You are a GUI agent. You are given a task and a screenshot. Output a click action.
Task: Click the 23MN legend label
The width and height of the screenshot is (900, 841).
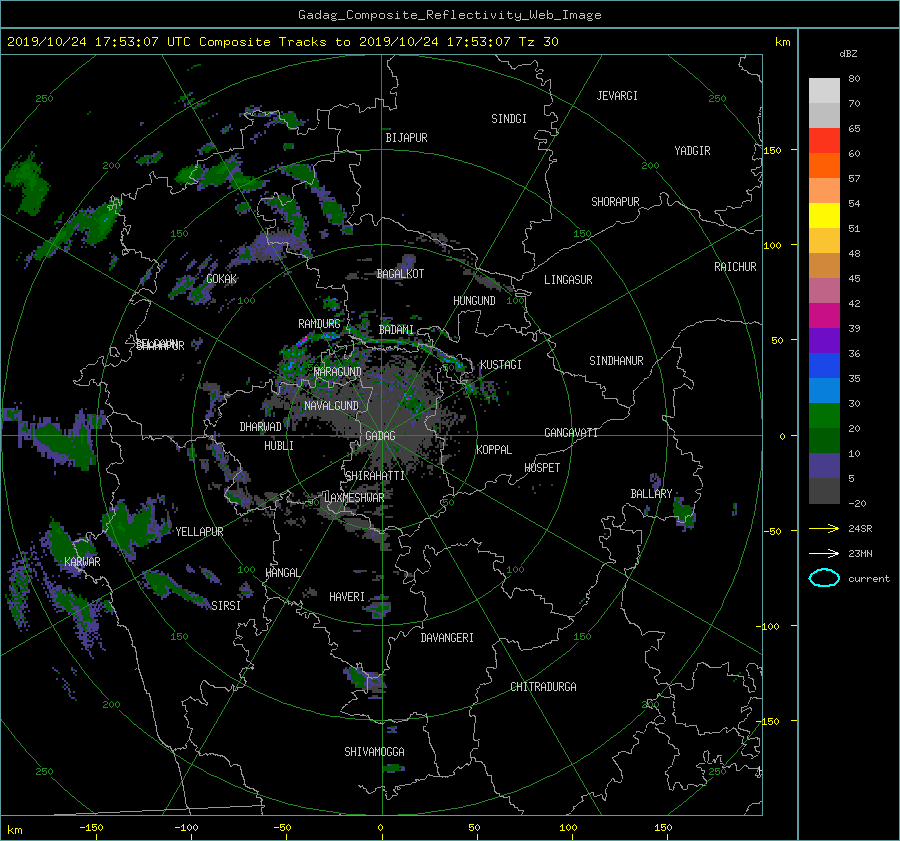point(860,554)
